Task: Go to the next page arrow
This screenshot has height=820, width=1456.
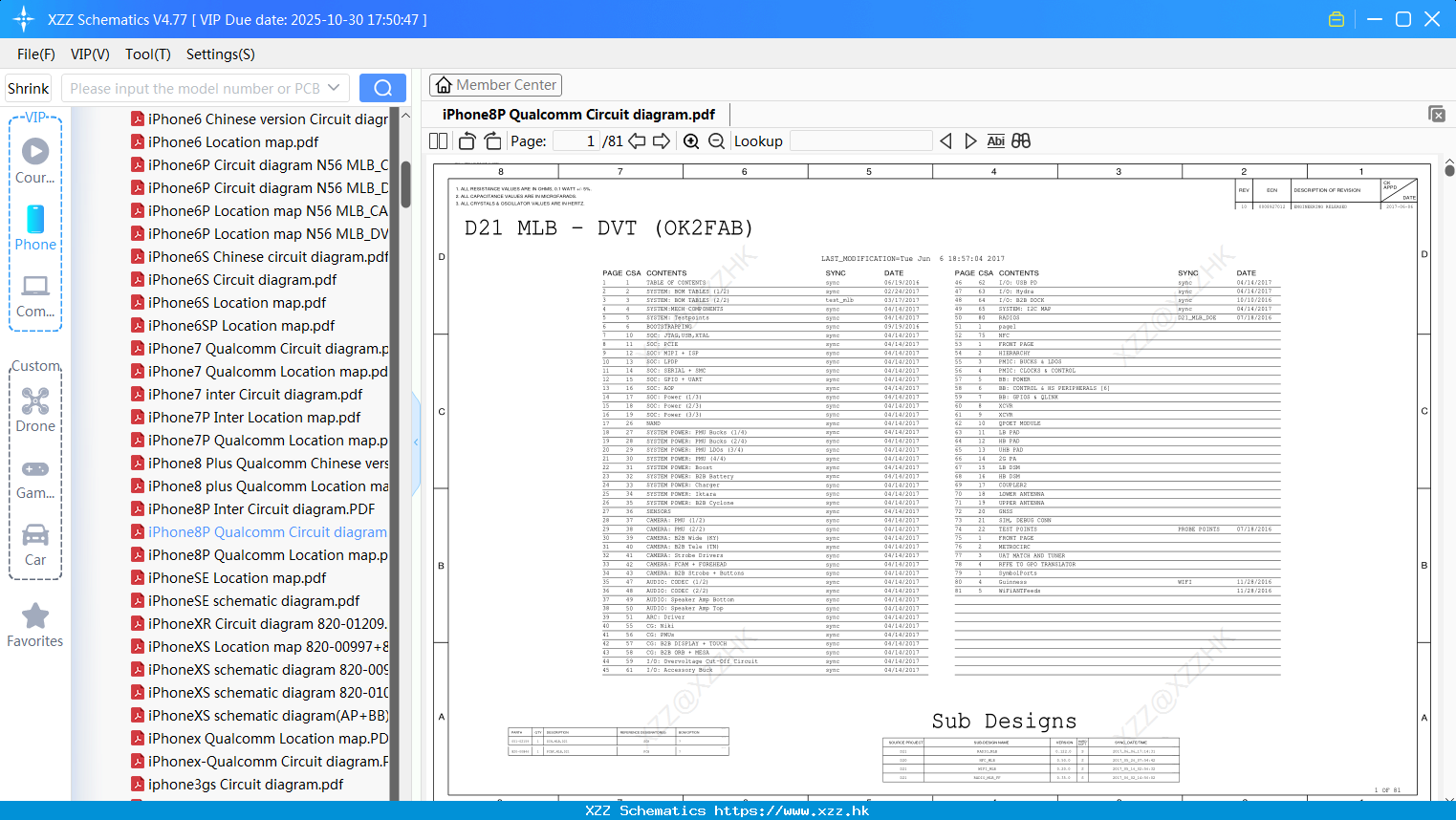Action: 662,141
